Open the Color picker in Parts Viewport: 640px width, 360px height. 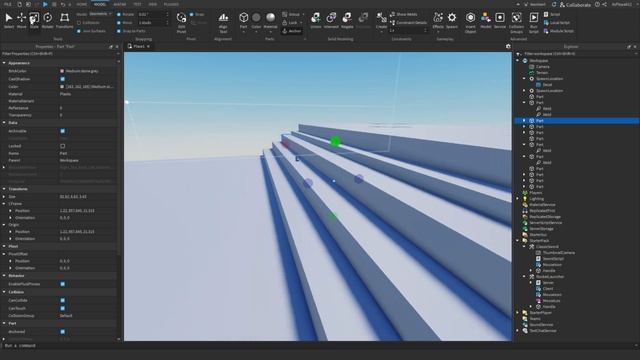click(256, 20)
